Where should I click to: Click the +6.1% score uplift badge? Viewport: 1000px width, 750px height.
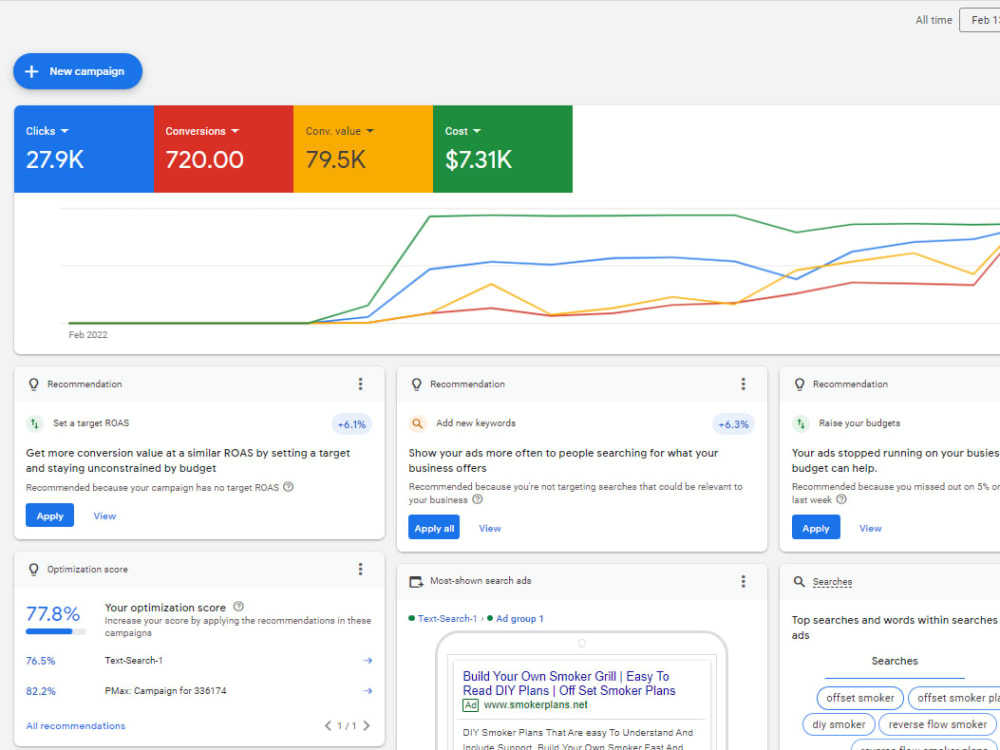click(351, 424)
